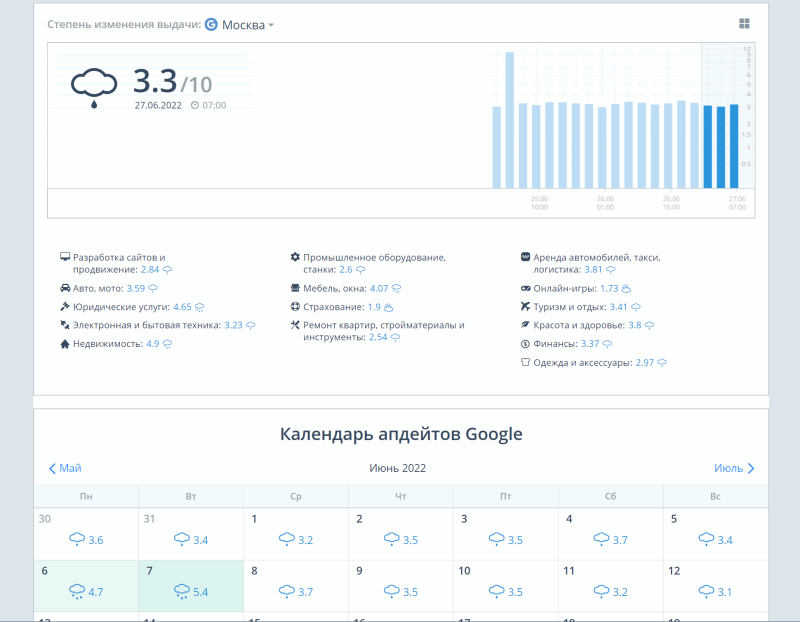Click the airplane icon for Туризм и отдых
The width and height of the screenshot is (800, 622).
[x=525, y=306]
